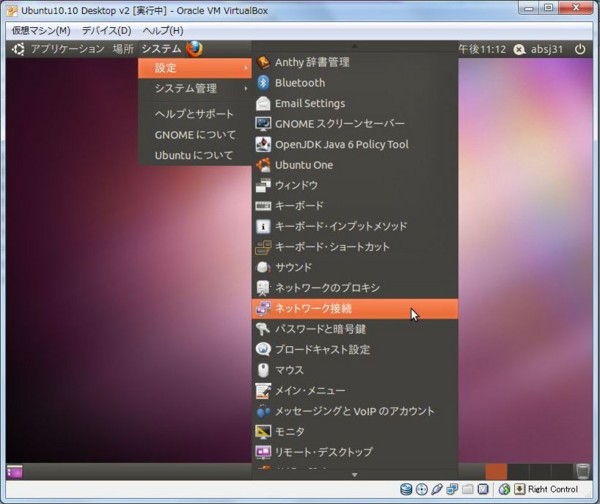The height and width of the screenshot is (504, 600).
Task: Open the ヘルプ(H) VirtualBox menu
Action: click(163, 31)
